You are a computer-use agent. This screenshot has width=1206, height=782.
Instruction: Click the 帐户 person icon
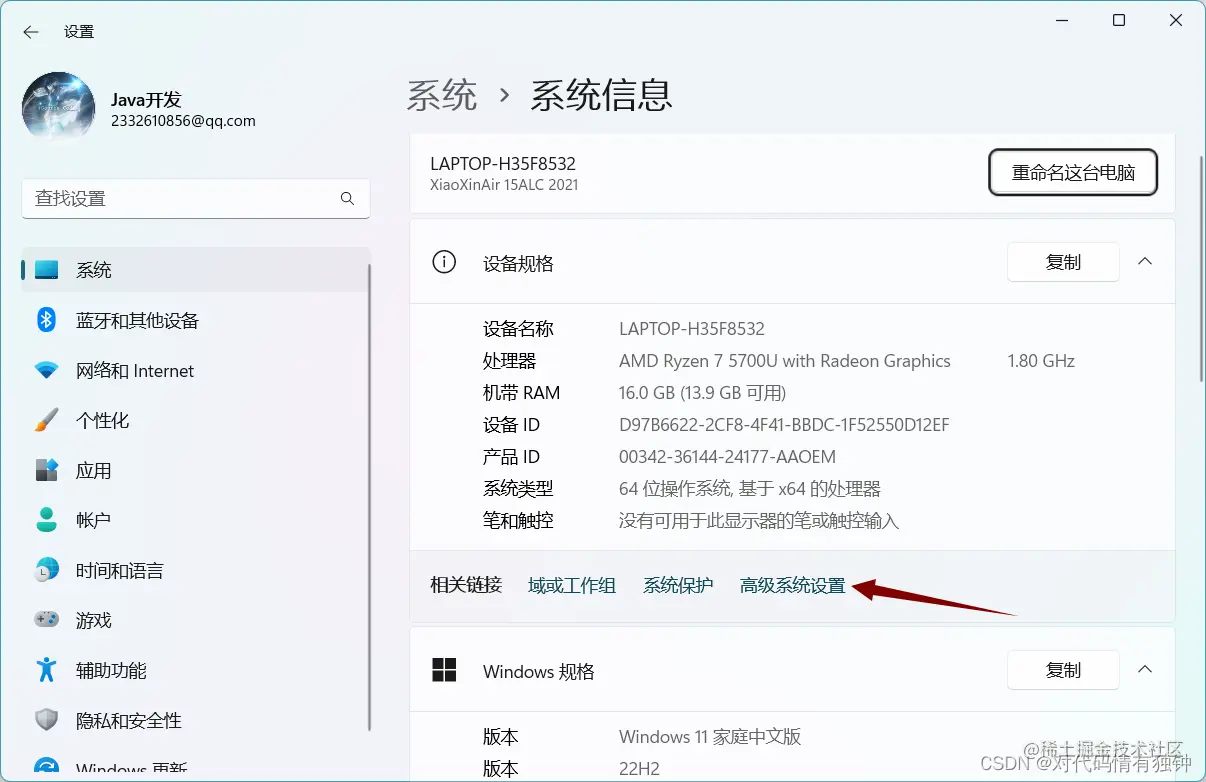pos(46,520)
